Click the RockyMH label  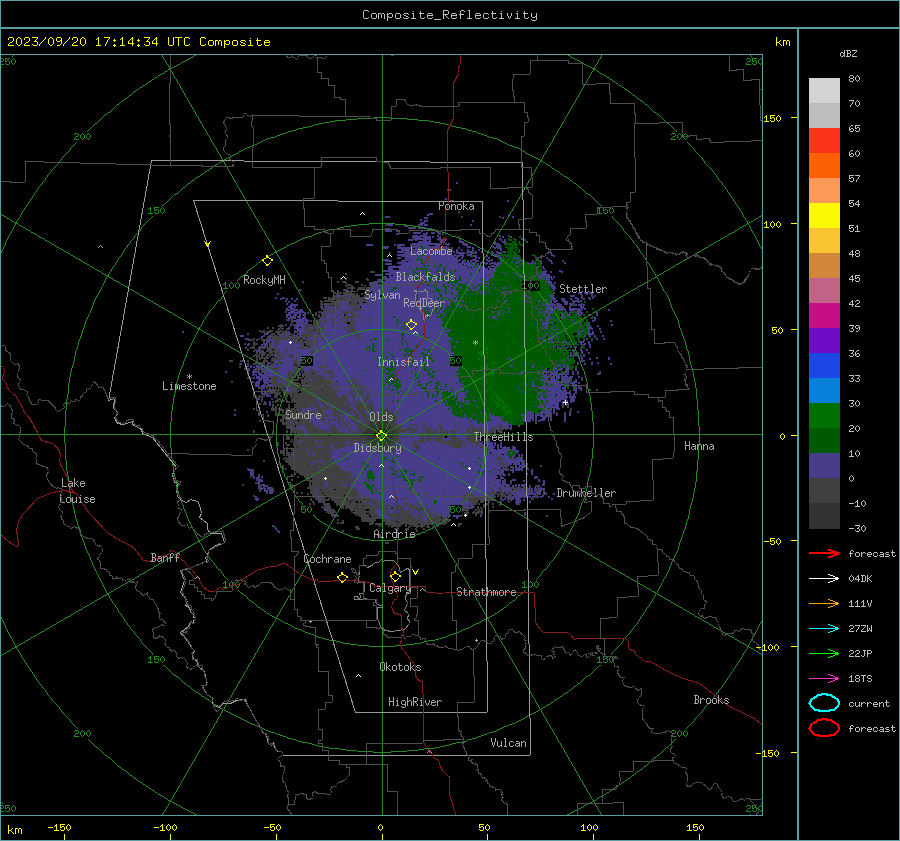pyautogui.click(x=264, y=280)
